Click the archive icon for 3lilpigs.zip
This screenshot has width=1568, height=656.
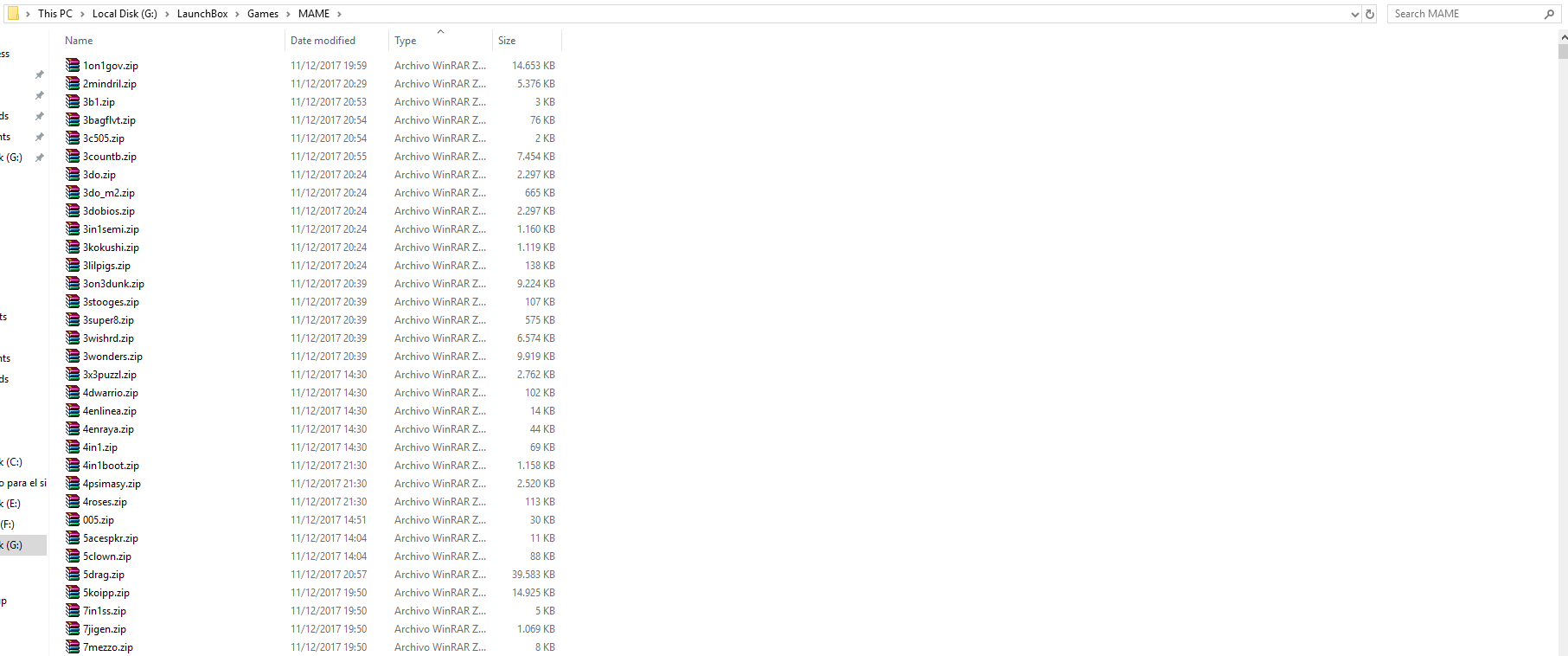point(73,265)
